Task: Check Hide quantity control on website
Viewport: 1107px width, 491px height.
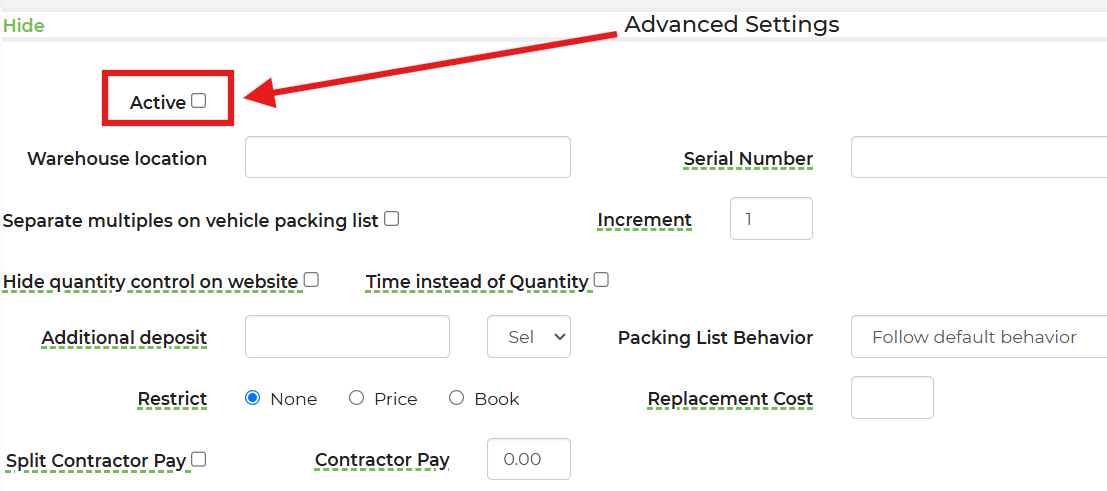Action: pos(311,280)
